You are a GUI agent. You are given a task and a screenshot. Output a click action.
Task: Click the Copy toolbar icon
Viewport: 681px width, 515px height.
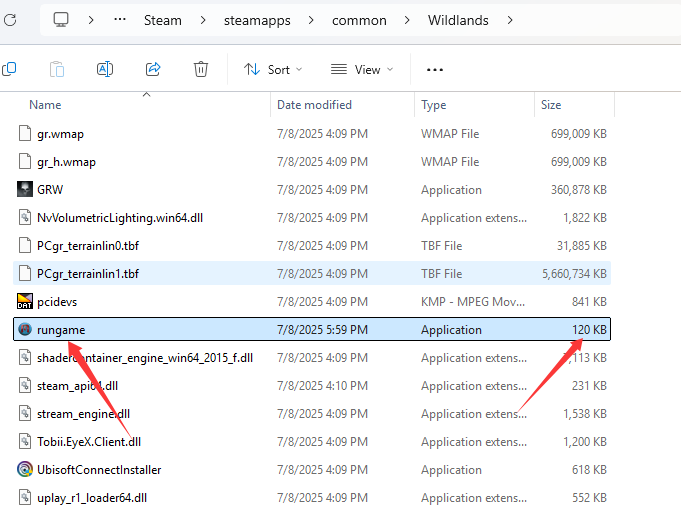[x=10, y=69]
